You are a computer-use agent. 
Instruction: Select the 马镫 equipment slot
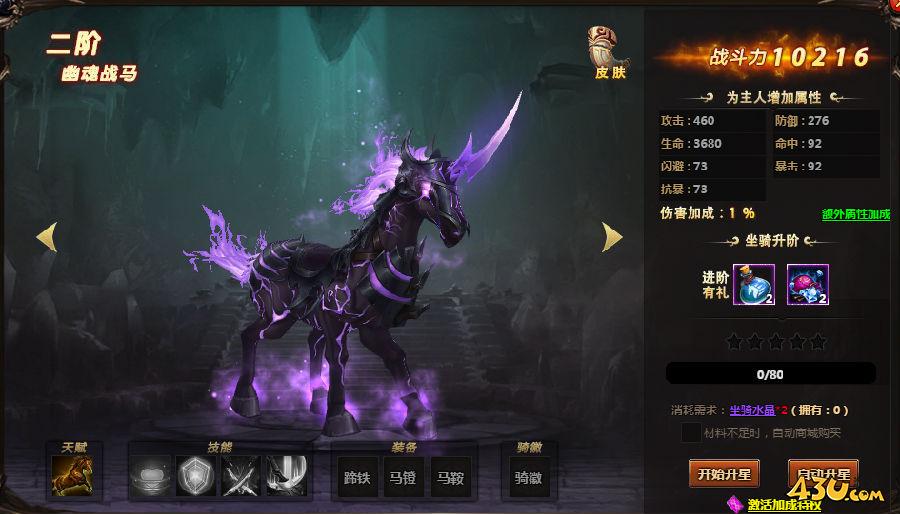404,477
